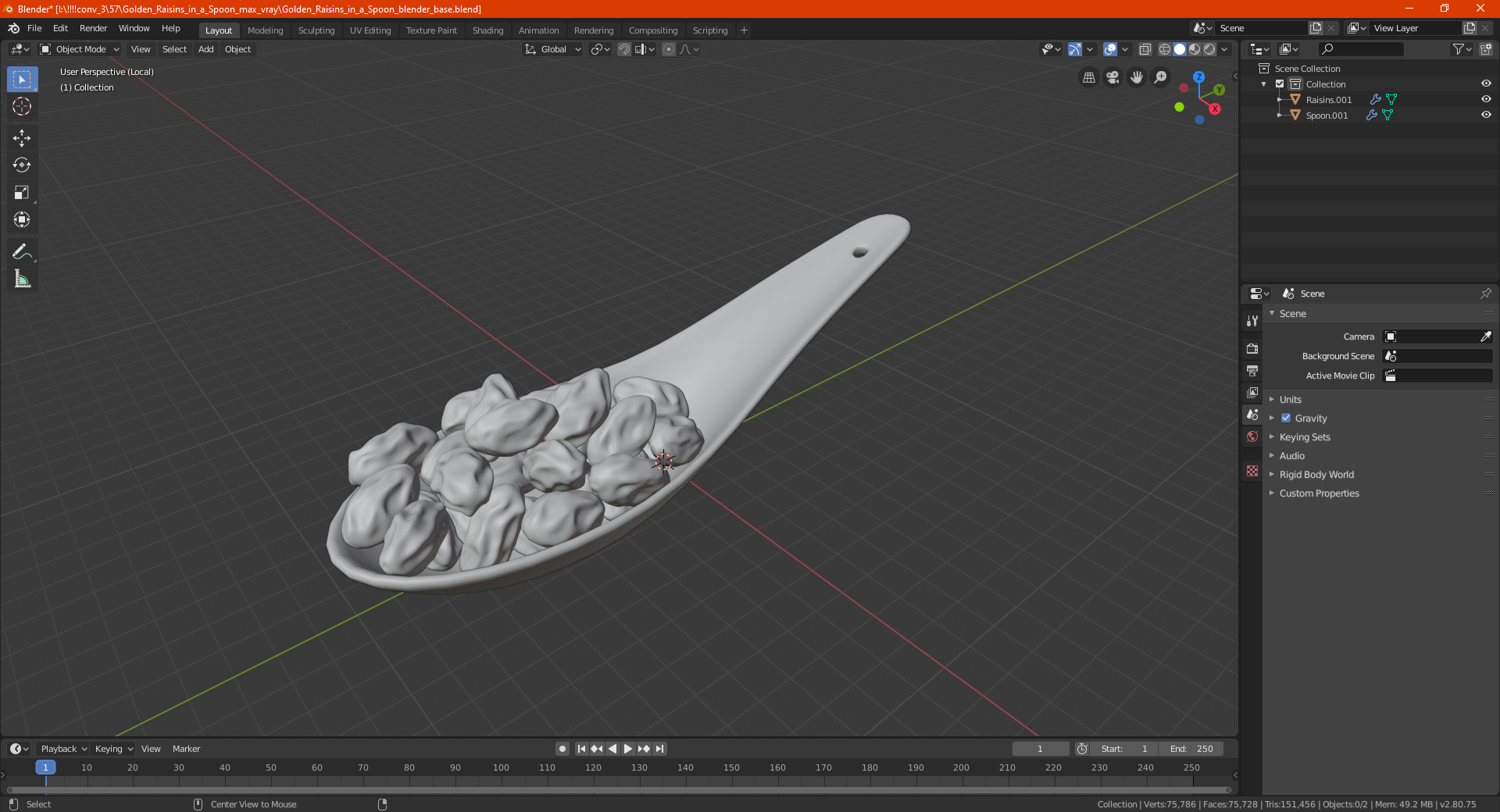Open the Render menu
This screenshot has width=1500, height=812.
[93, 28]
